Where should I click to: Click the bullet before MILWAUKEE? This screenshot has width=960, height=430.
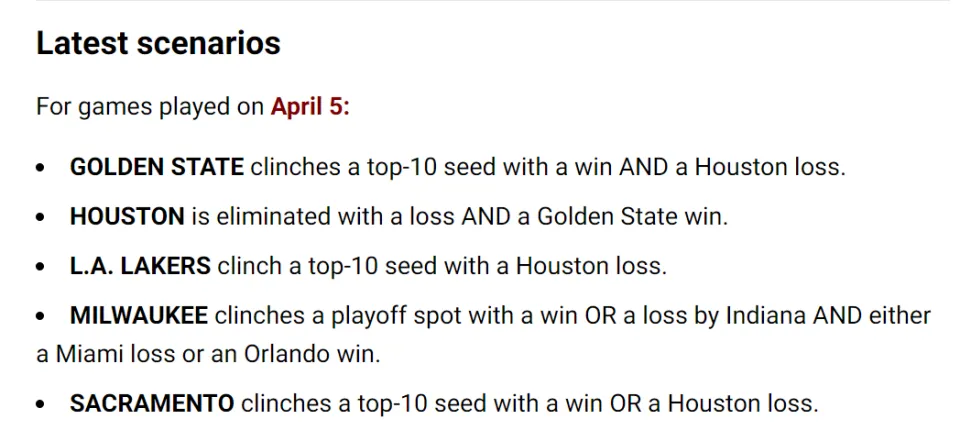40,317
